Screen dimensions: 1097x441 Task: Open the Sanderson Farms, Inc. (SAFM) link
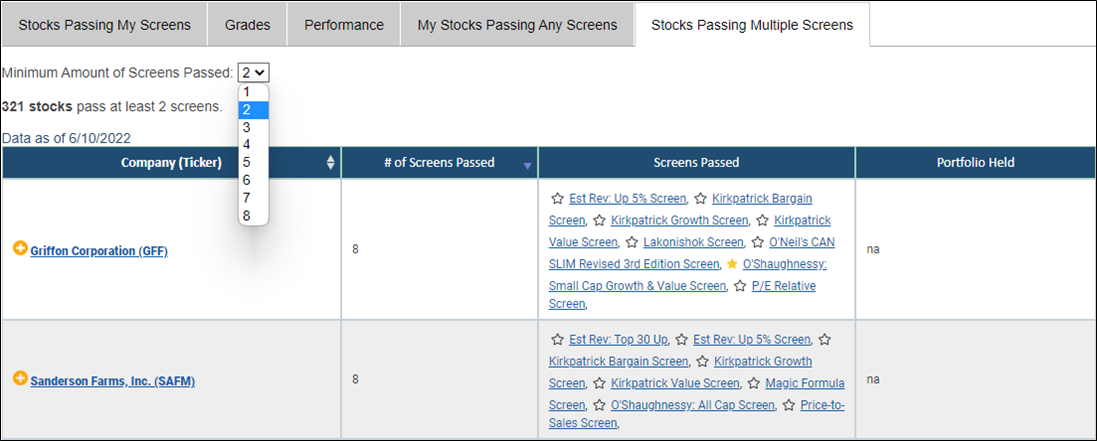pyautogui.click(x=112, y=381)
